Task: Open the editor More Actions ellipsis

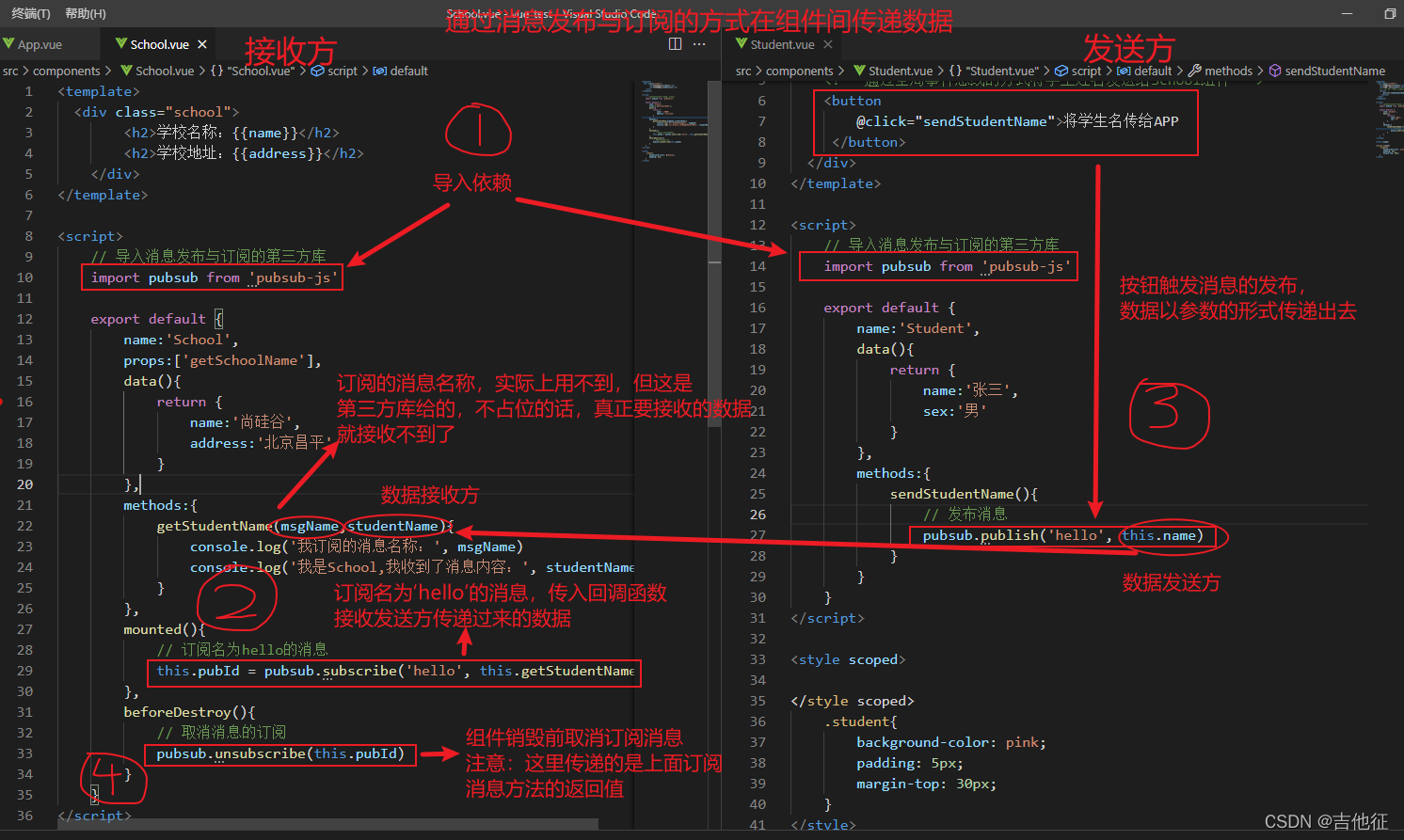Action: click(x=699, y=44)
